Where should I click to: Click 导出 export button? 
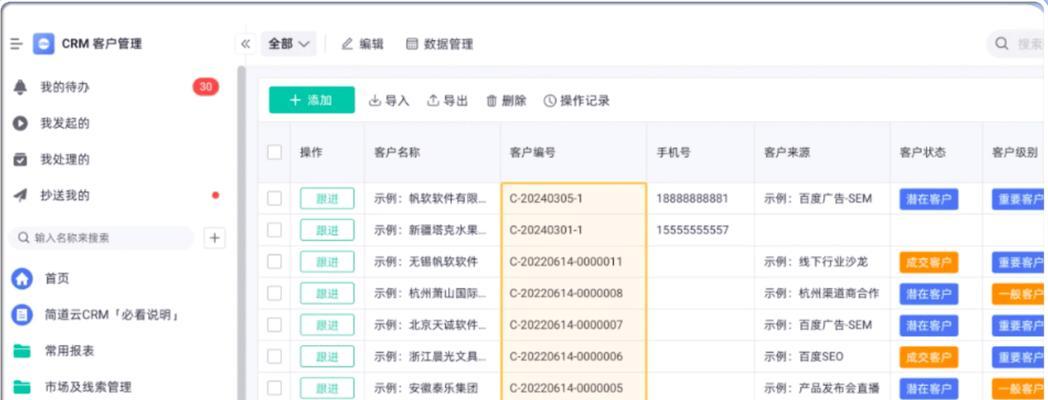pyautogui.click(x=447, y=101)
